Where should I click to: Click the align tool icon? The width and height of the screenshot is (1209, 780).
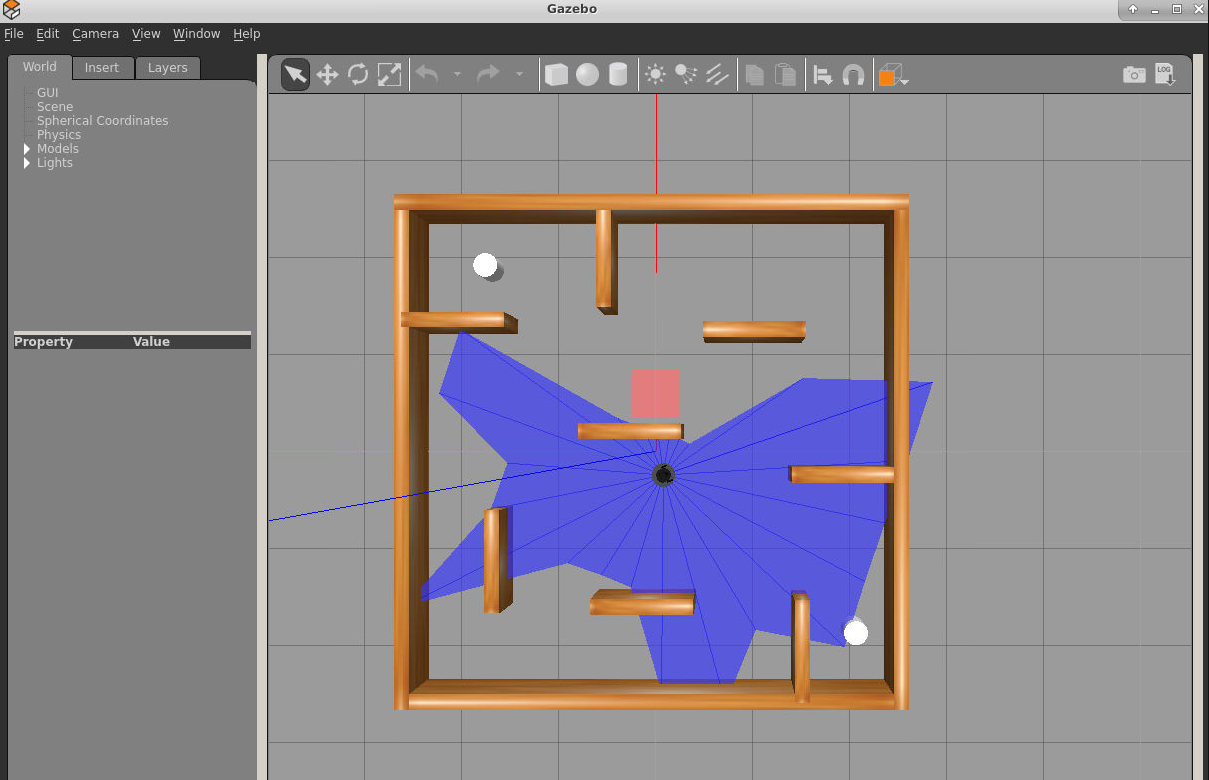point(823,75)
